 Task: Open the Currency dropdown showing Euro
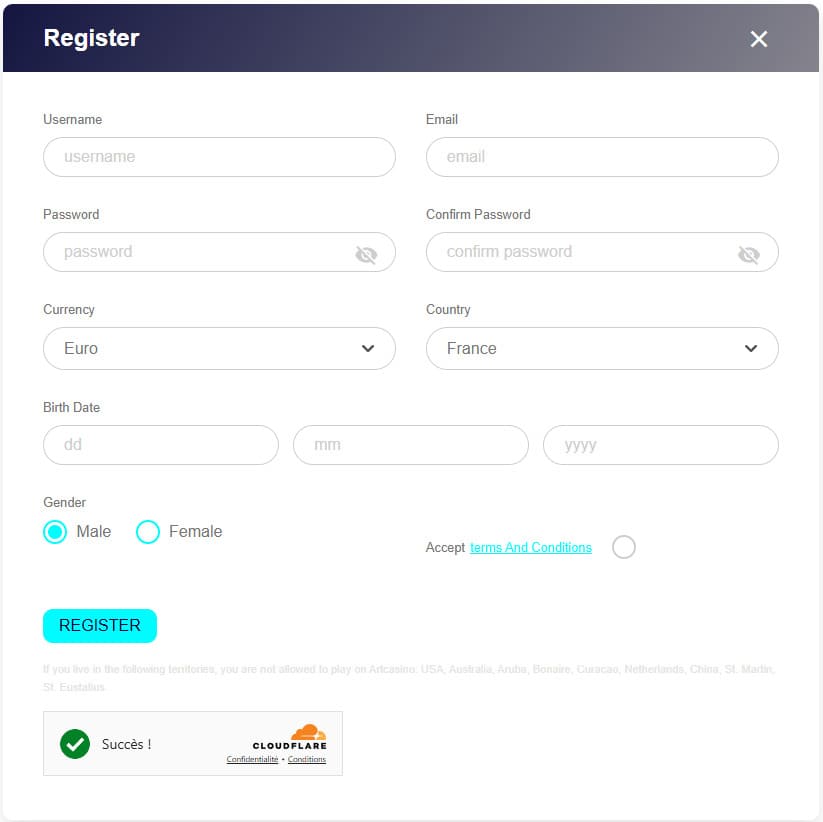pyautogui.click(x=219, y=349)
